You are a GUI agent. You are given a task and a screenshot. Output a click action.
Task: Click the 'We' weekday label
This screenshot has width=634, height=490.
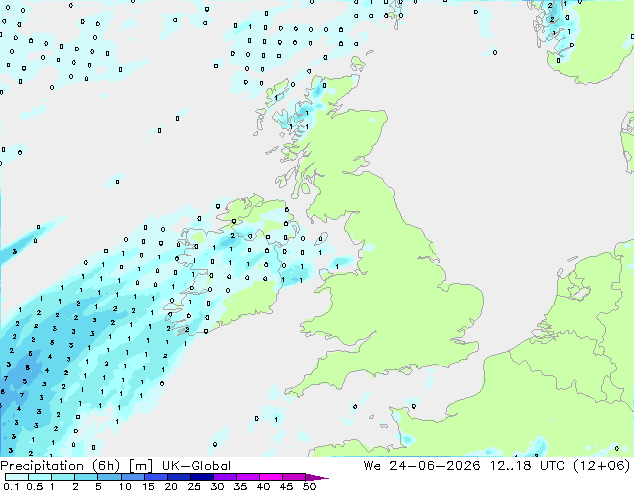[372, 466]
